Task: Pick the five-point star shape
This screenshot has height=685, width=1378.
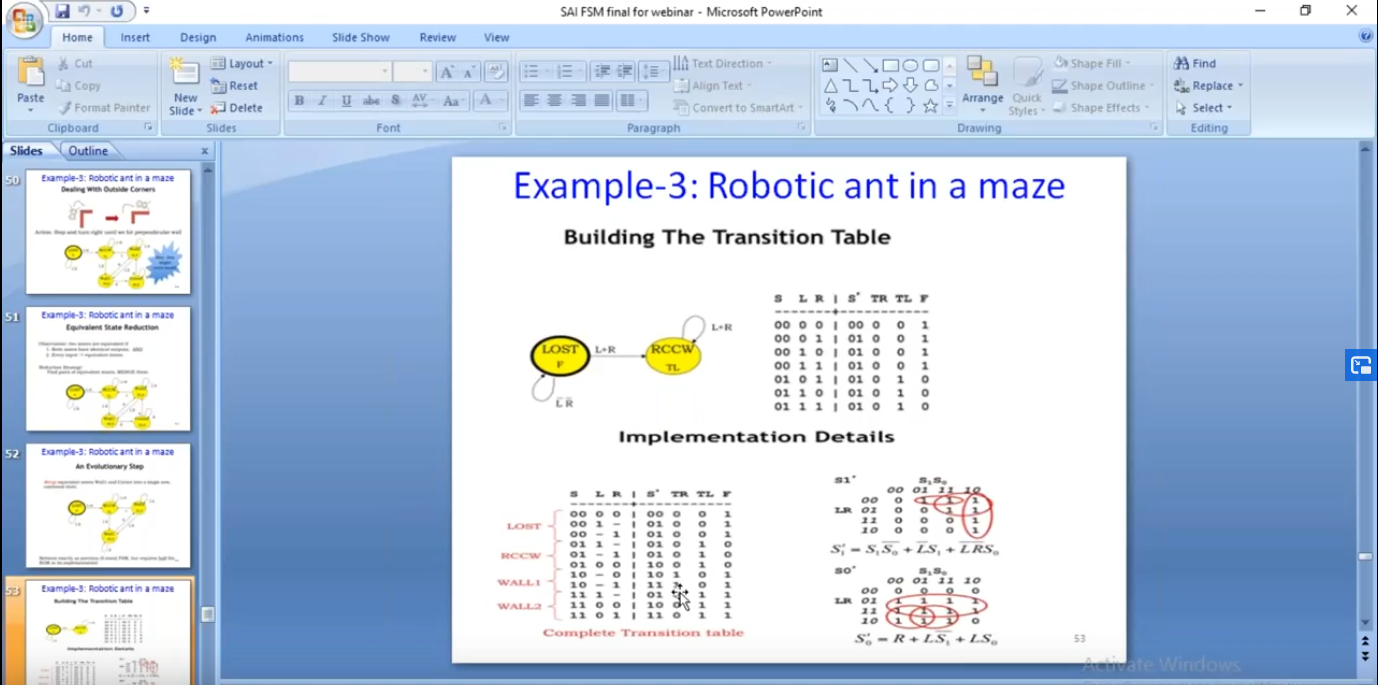Action: point(930,105)
